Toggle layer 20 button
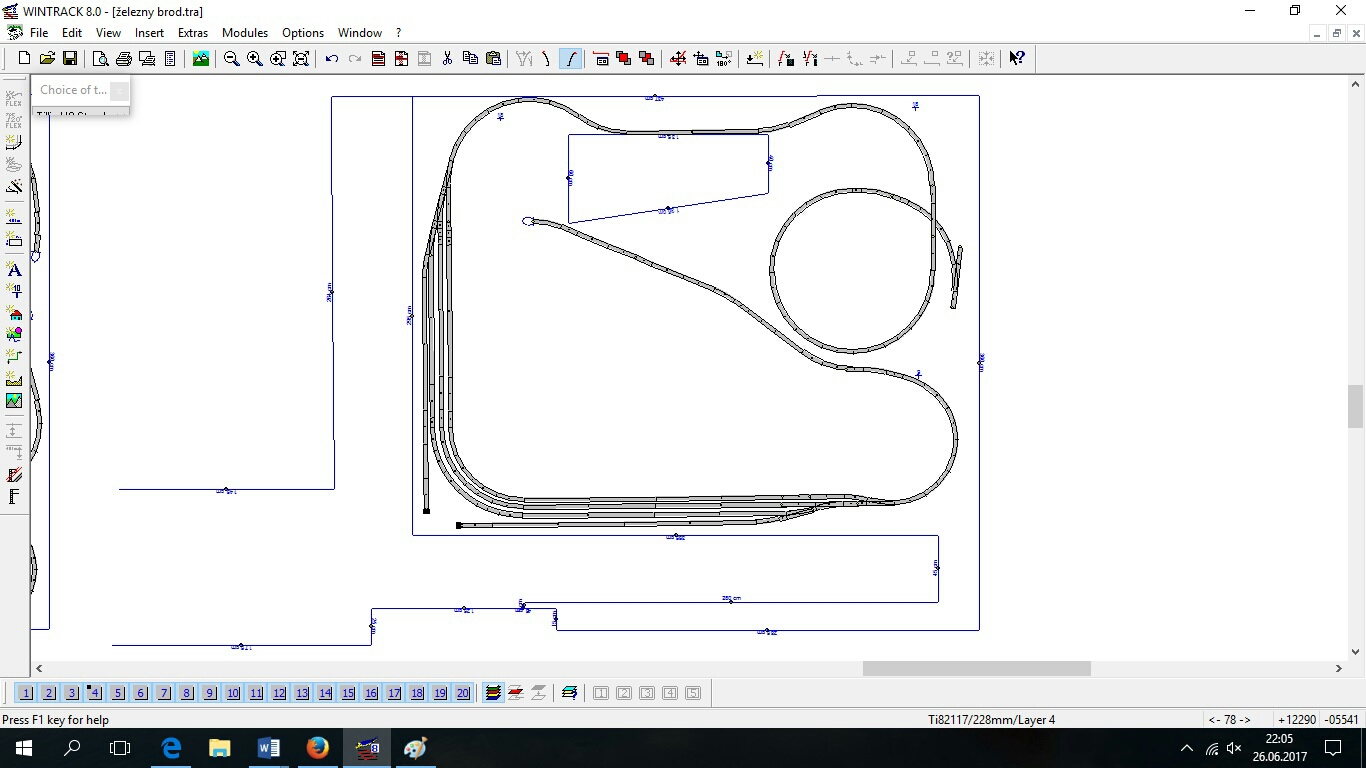The image size is (1366, 768). tap(463, 693)
